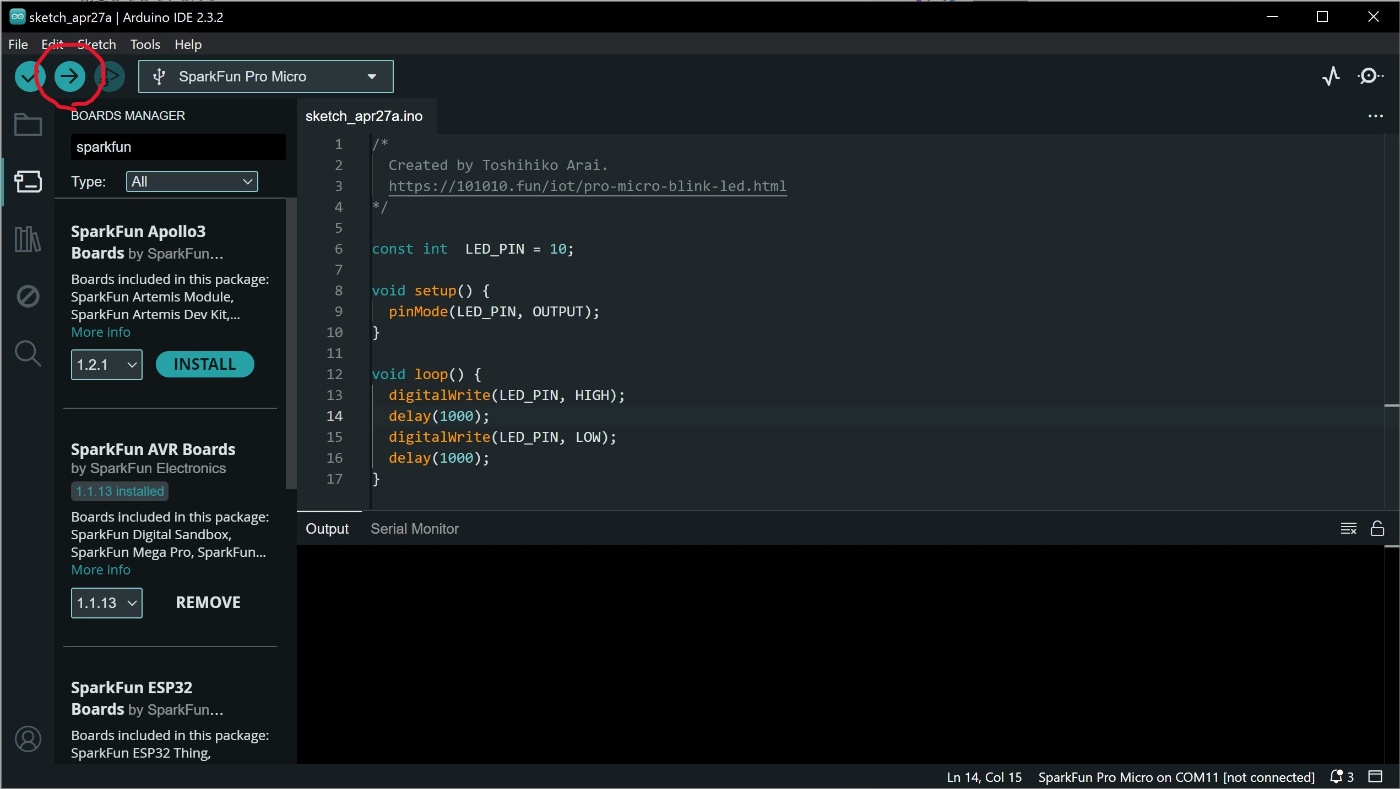
Task: Open the Sketch menu
Action: click(x=97, y=44)
